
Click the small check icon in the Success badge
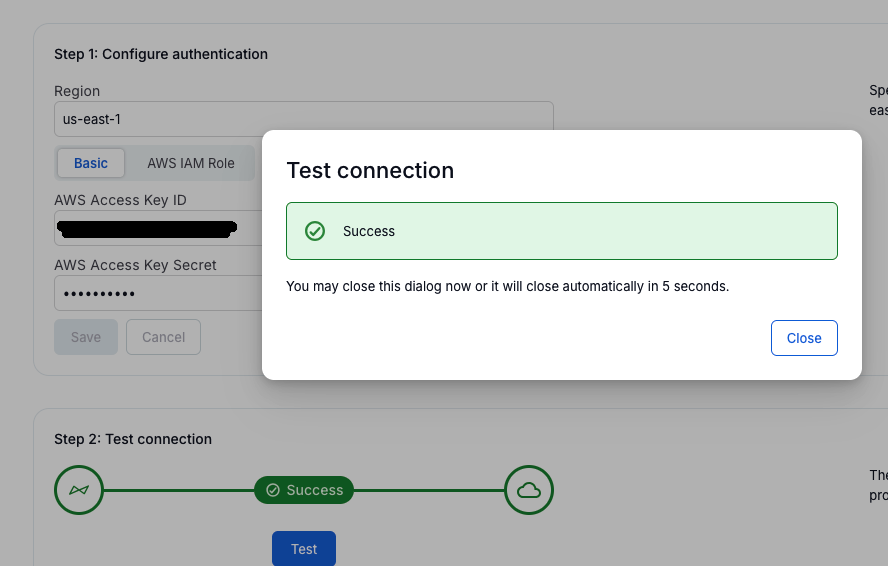pos(273,490)
